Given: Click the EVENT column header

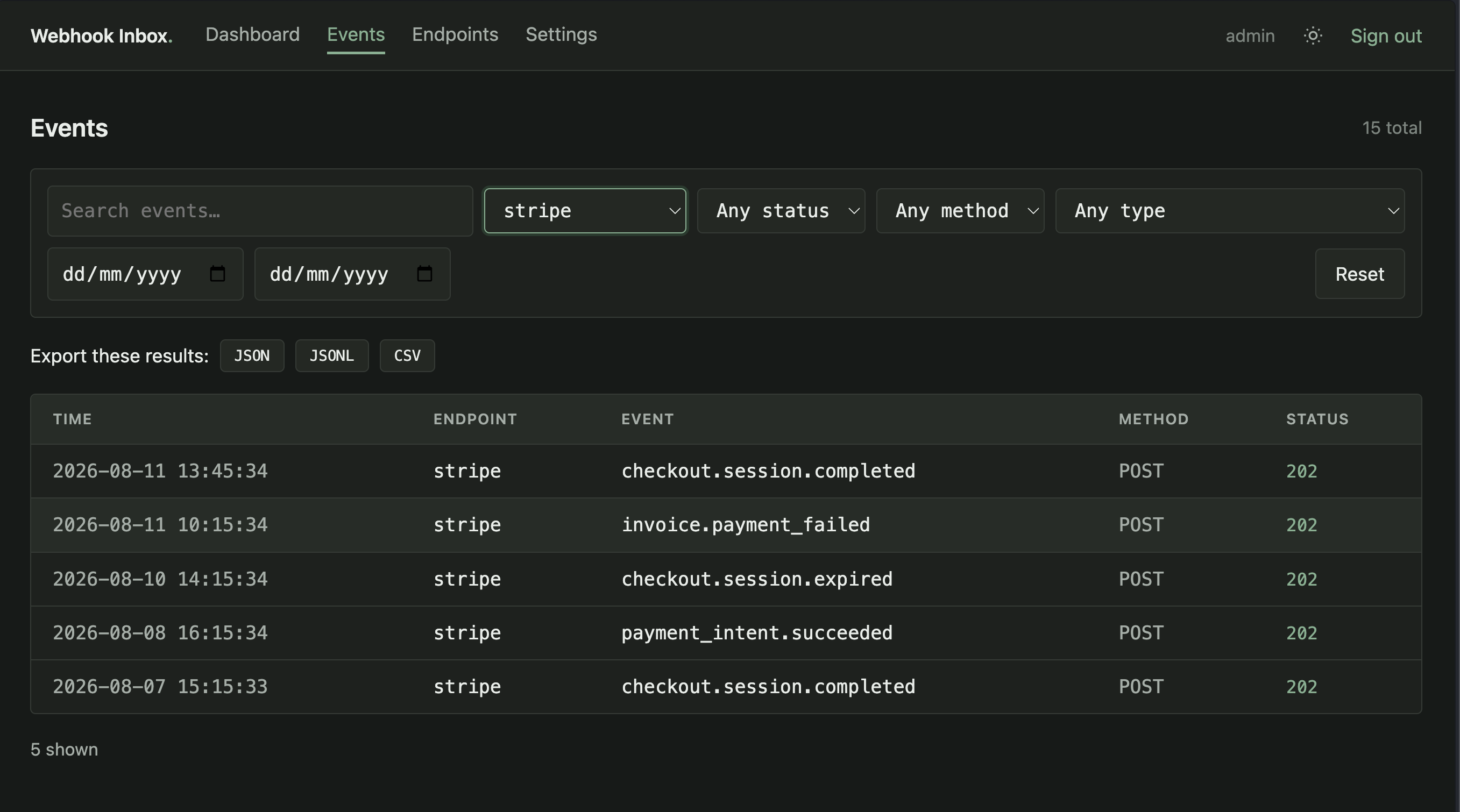Looking at the screenshot, I should (x=647, y=419).
